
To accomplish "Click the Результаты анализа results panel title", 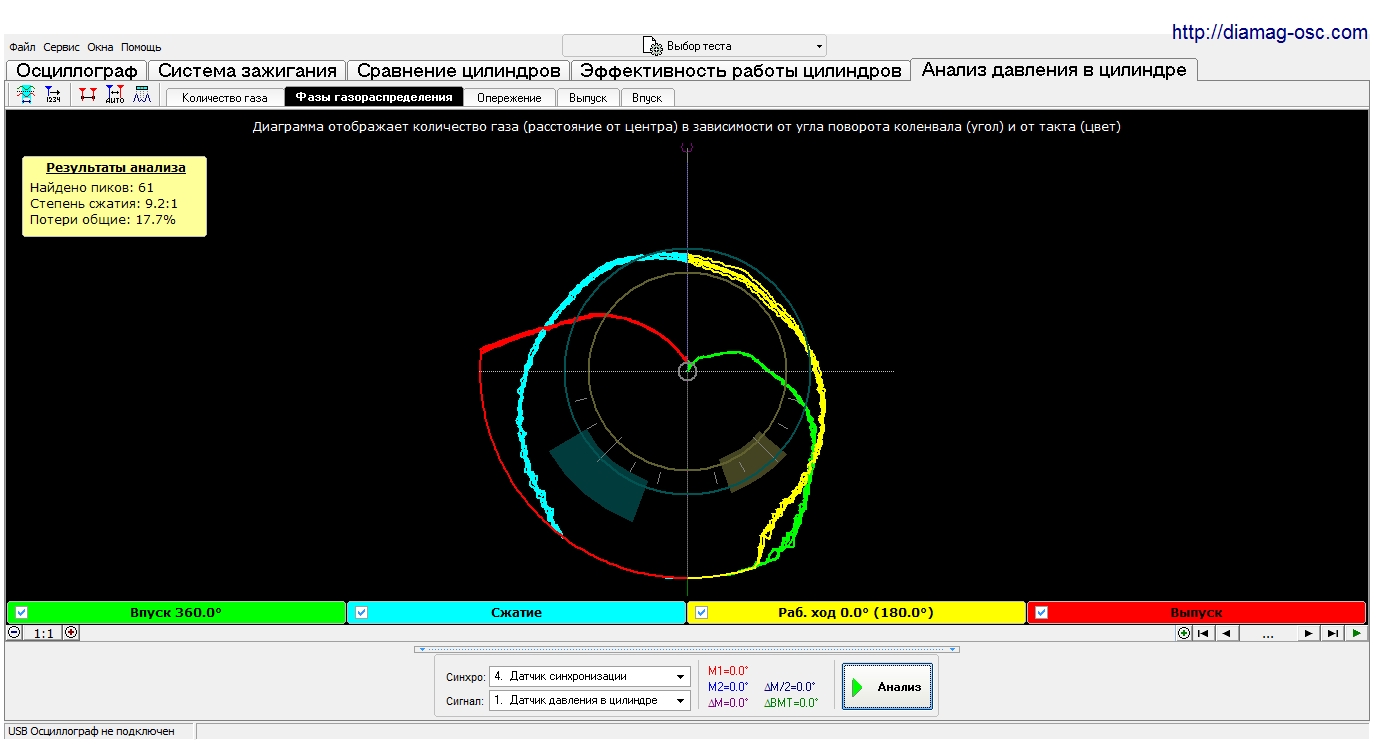I will pyautogui.click(x=116, y=168).
